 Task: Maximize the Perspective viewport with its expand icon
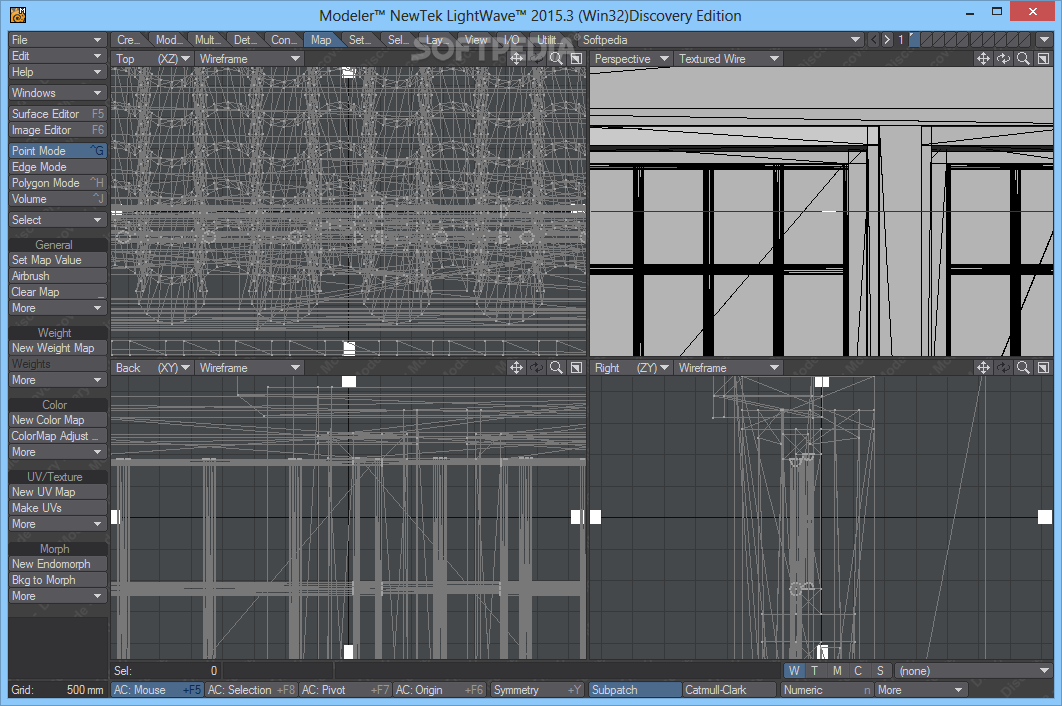(x=1044, y=59)
